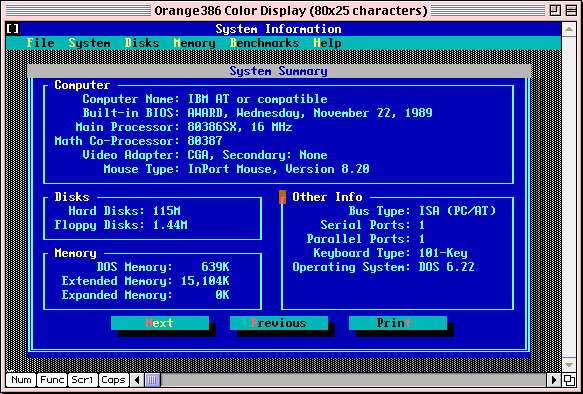Click the Extended Memory 15,104K value
583x394 pixels.
[x=205, y=281]
